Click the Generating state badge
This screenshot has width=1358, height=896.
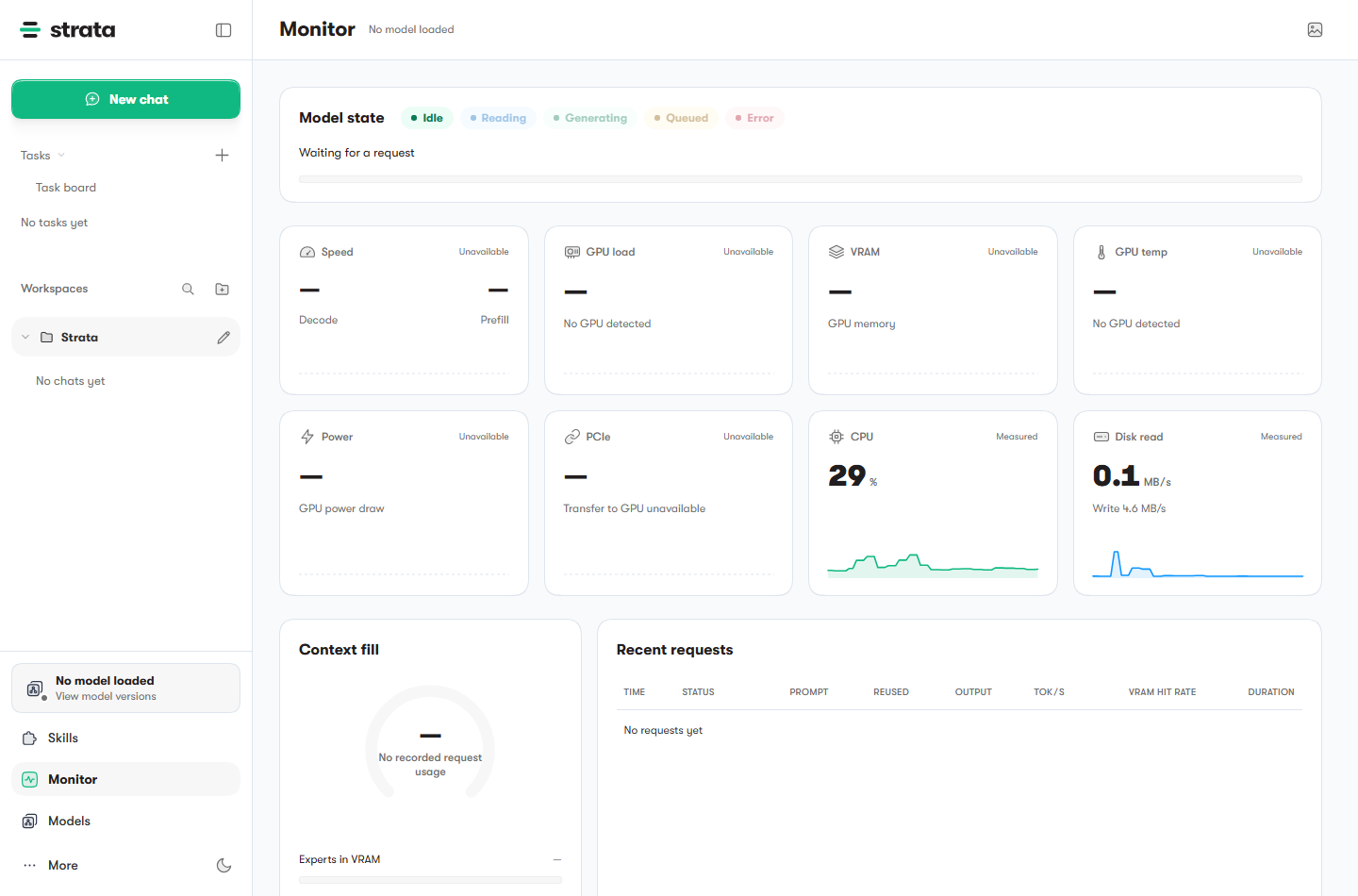point(590,118)
